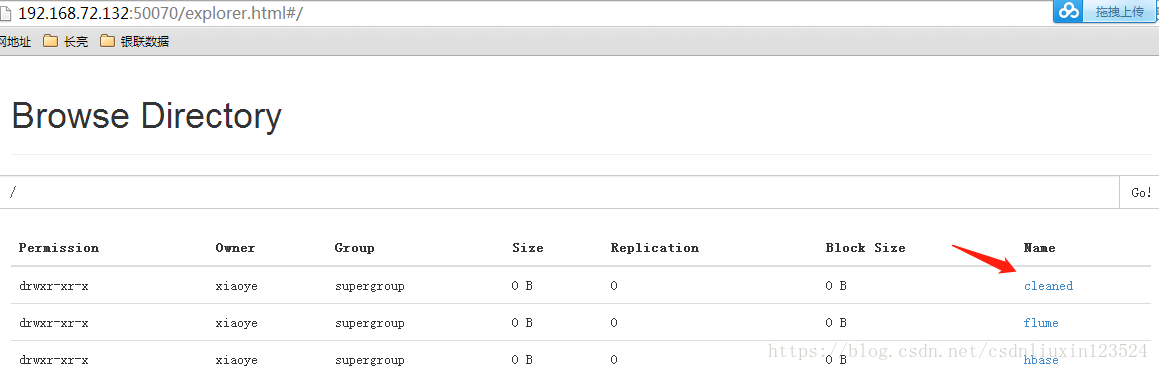Click the supergroup cell in cleaned row

[x=370, y=286]
